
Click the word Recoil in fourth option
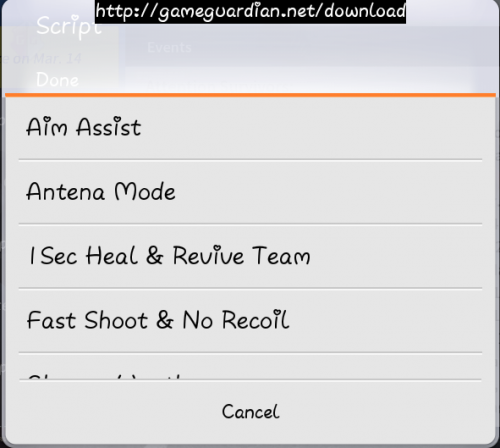(x=255, y=320)
